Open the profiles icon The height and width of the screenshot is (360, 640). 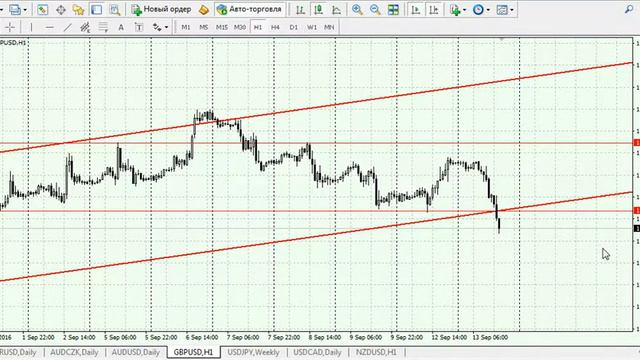(15, 9)
